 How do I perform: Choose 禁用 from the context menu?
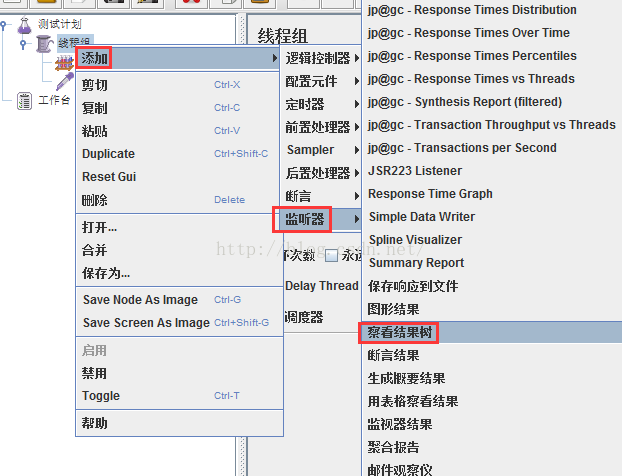[178, 373]
